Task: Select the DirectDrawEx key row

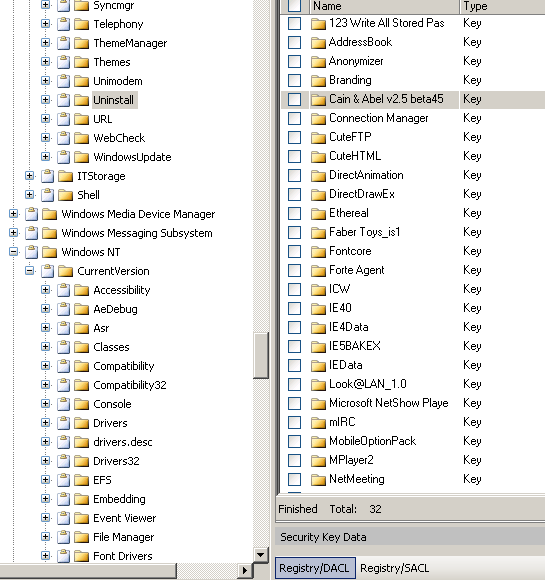Action: pyautogui.click(x=413, y=194)
